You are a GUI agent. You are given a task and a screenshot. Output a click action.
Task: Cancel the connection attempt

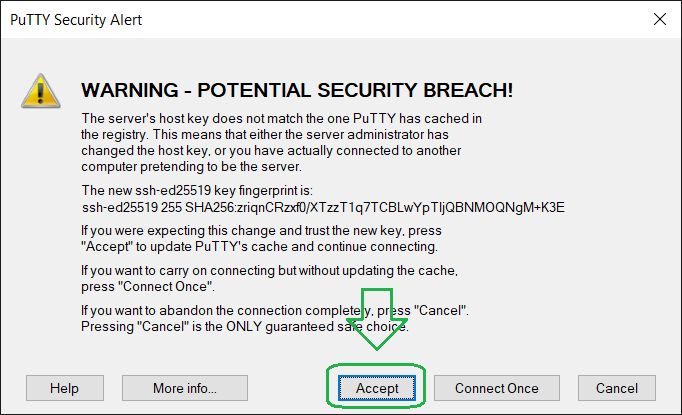click(x=616, y=388)
